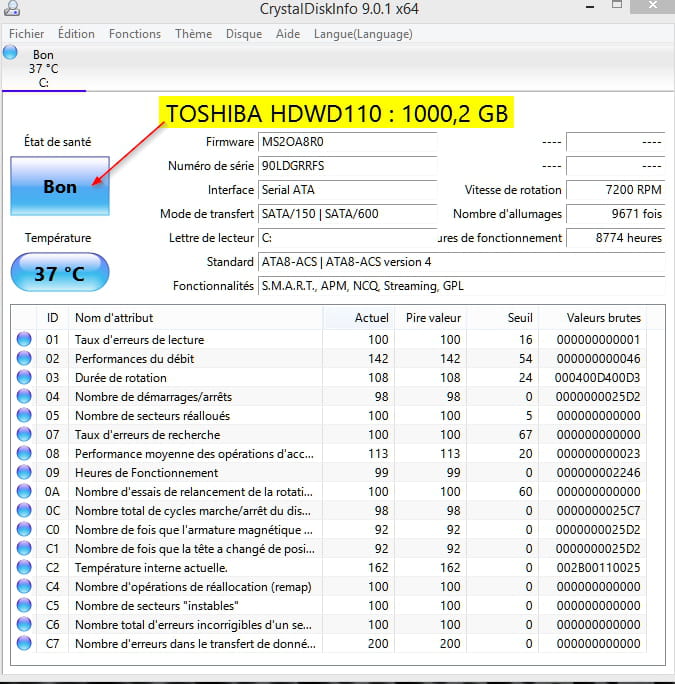Click status orb for Heures de Fonctionnement row

pos(24,473)
